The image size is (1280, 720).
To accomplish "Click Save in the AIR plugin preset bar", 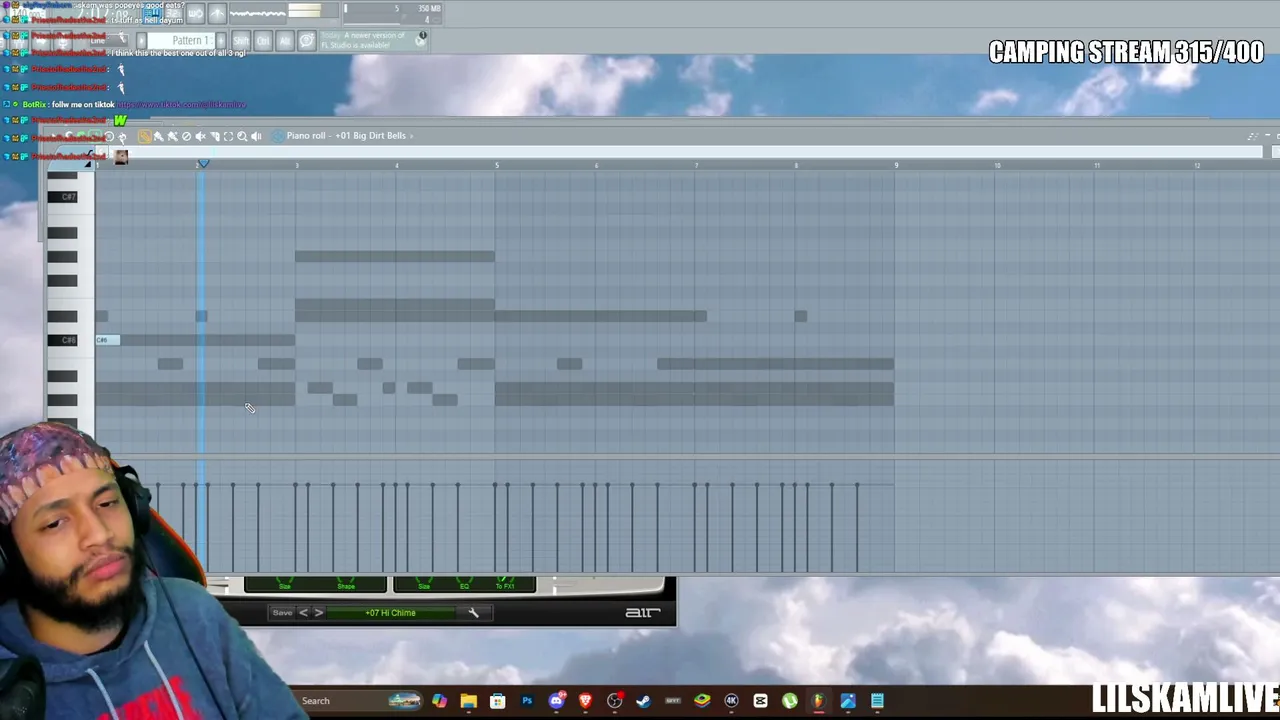I will (x=282, y=613).
